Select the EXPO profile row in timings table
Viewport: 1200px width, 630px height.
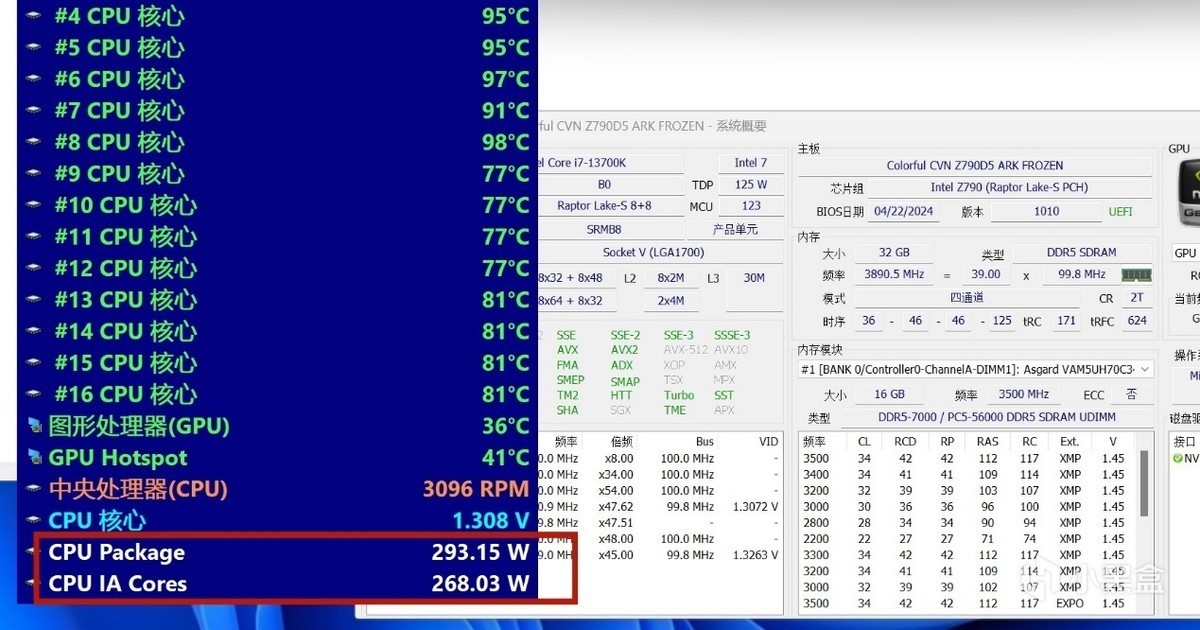coord(970,603)
